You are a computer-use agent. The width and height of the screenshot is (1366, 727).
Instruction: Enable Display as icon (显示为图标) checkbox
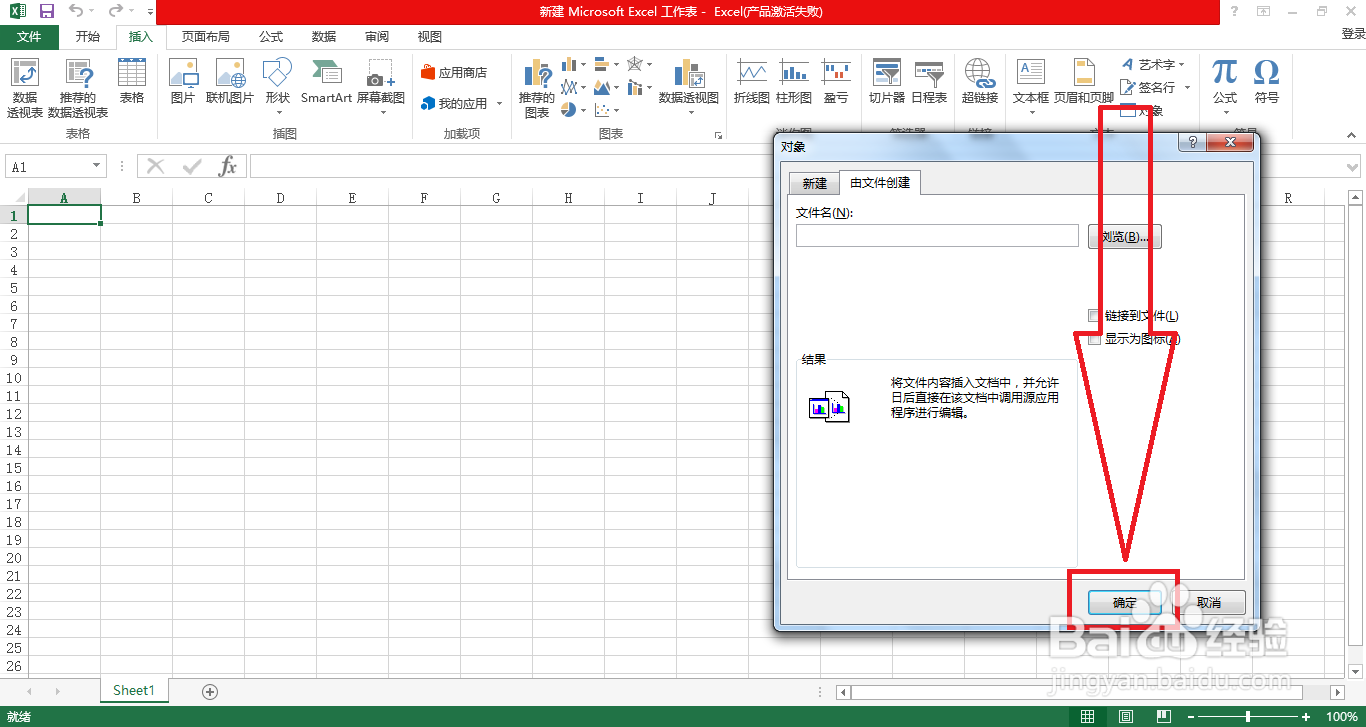tap(1094, 339)
